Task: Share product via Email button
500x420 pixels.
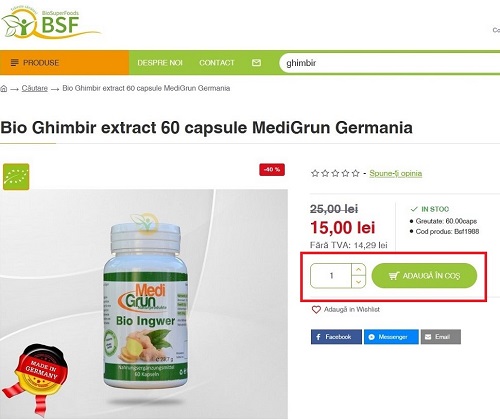Action: pyautogui.click(x=441, y=337)
